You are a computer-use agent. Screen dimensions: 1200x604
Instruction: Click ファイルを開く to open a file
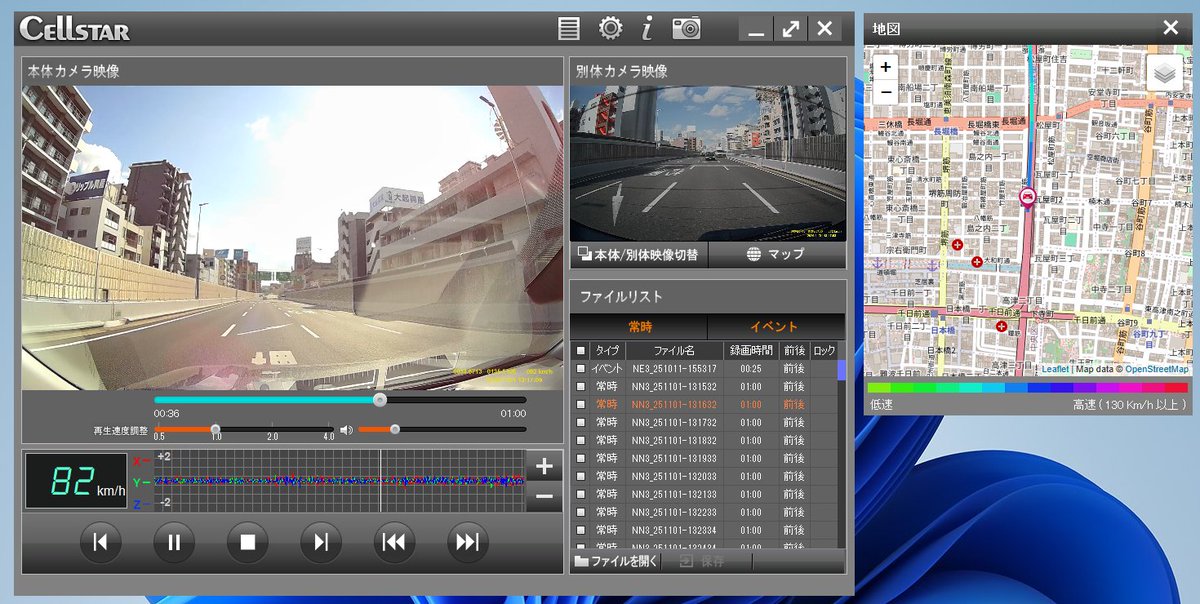[615, 561]
